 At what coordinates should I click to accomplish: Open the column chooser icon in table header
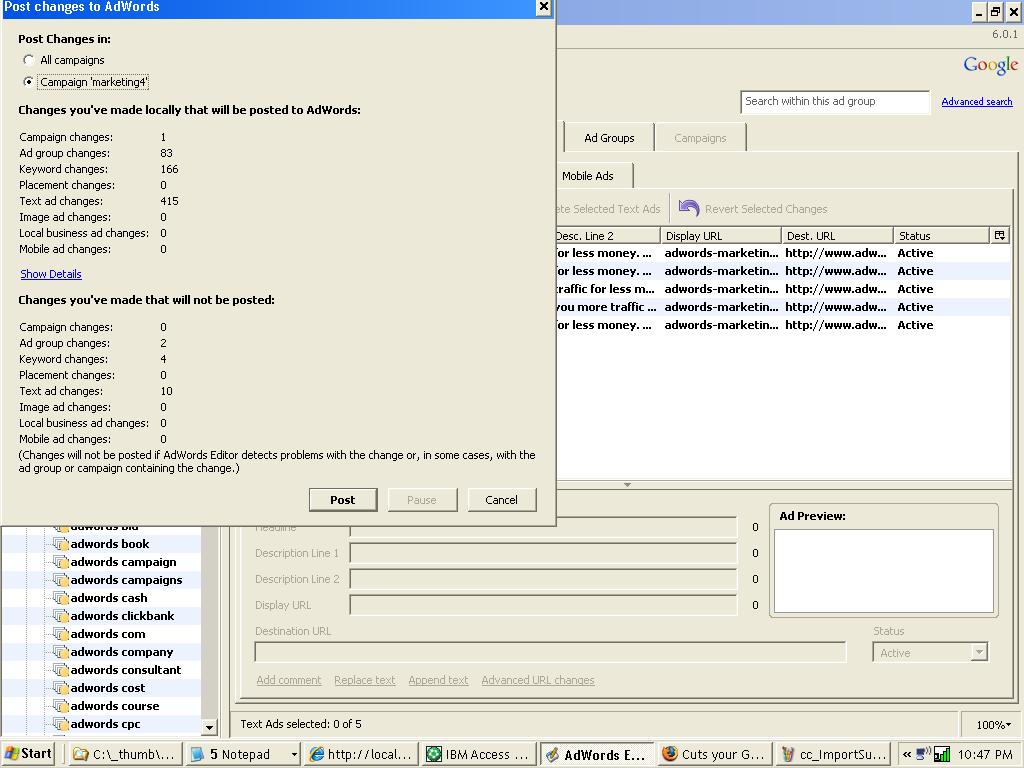[1000, 235]
